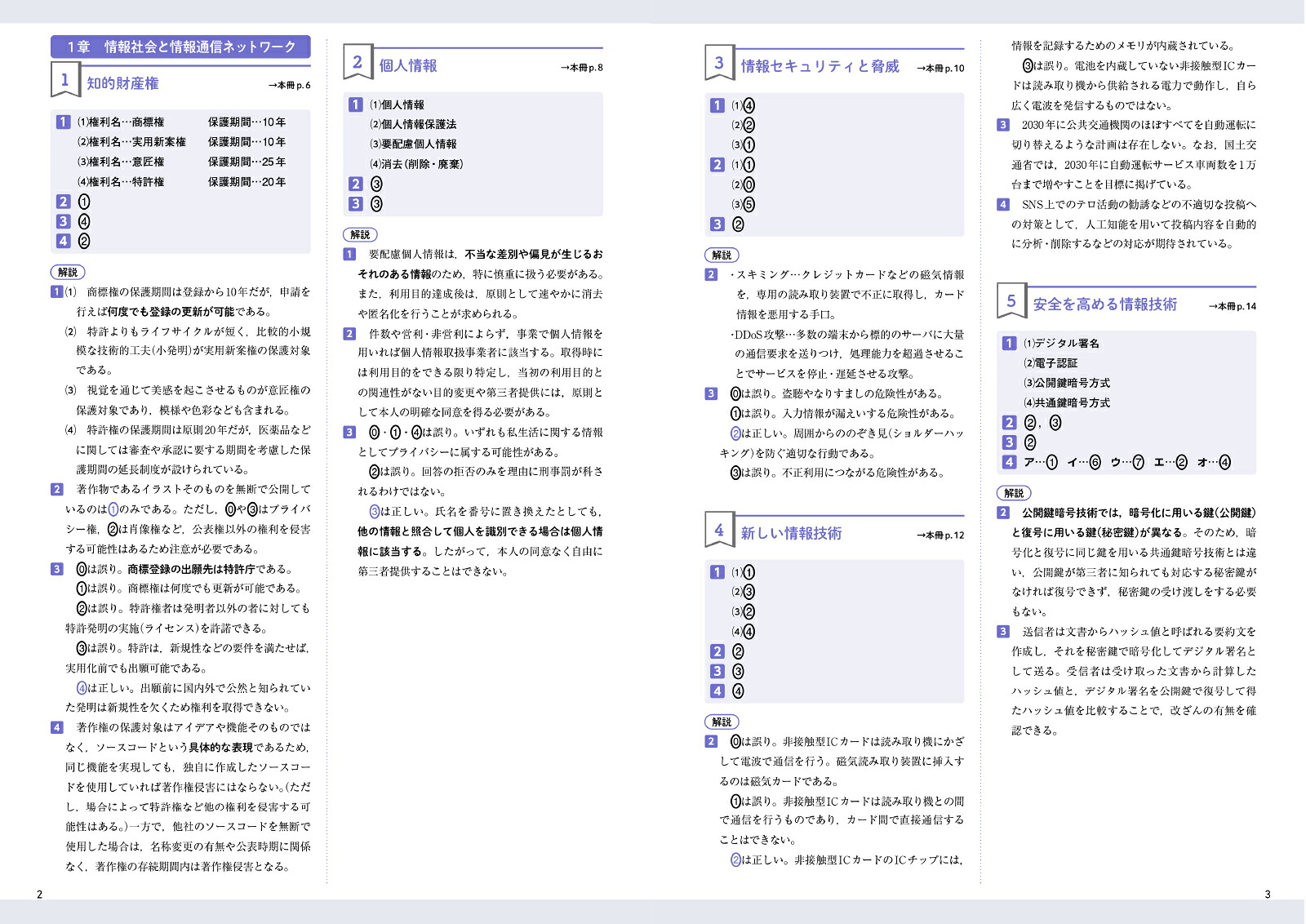Click the answer '(1)個人情報'
This screenshot has width=1306, height=924.
397,105
